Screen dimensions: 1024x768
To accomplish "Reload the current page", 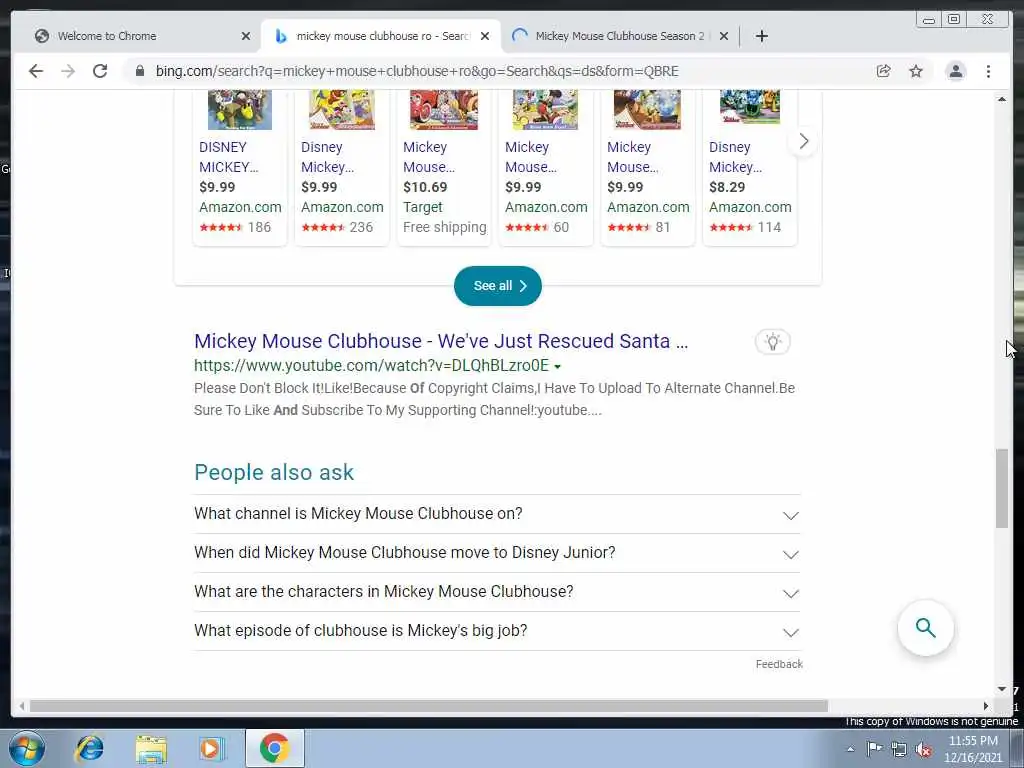I will (100, 71).
